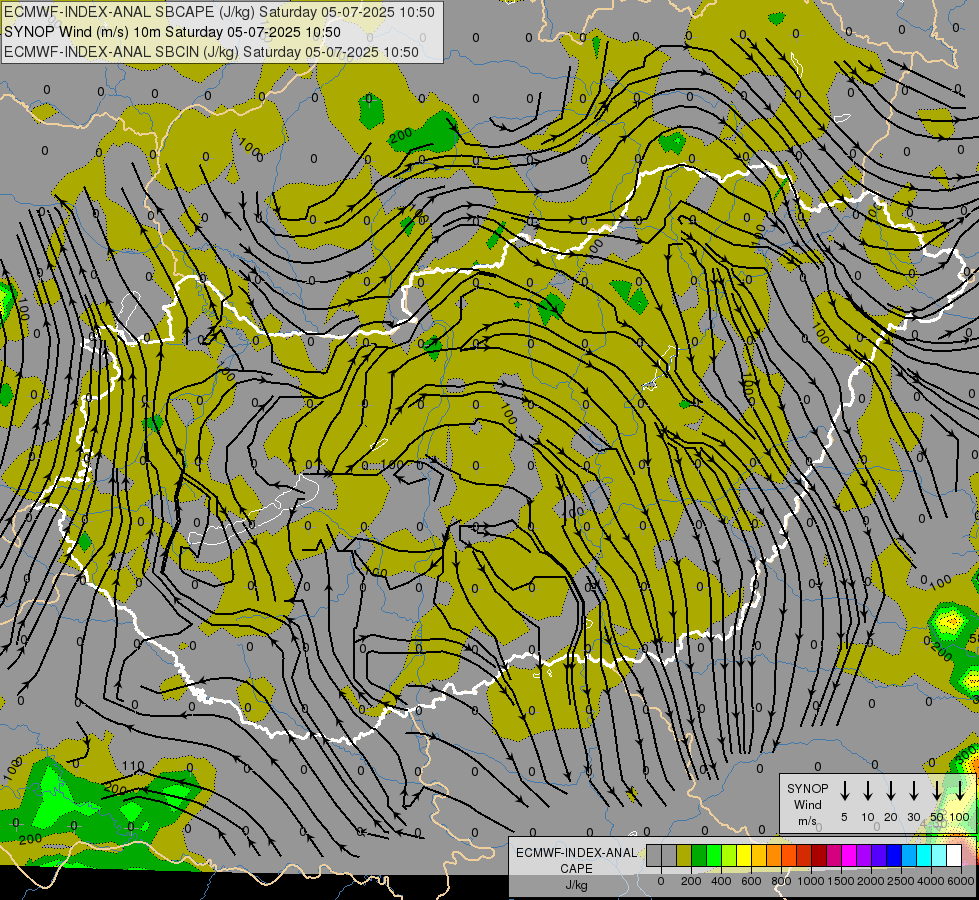Click the SYNOP wind legend arrow for 30 m/s

point(913,790)
